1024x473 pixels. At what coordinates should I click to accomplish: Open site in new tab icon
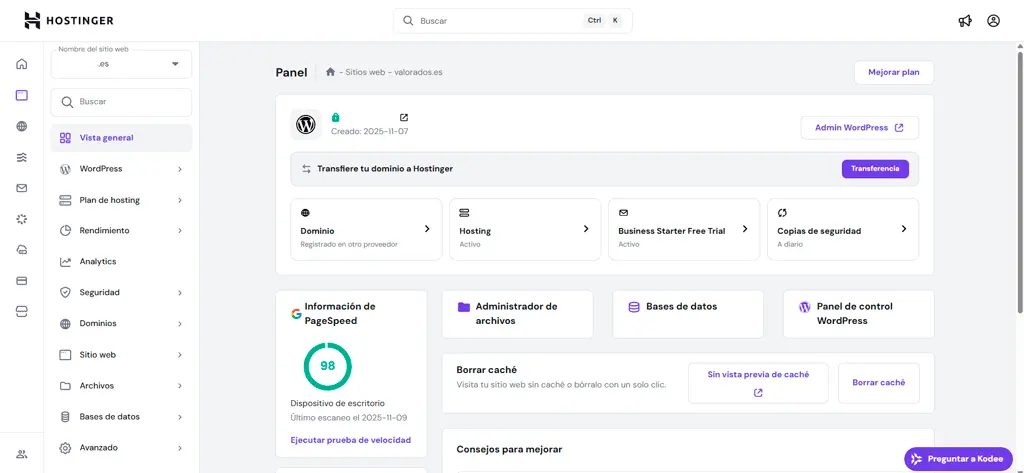click(404, 118)
